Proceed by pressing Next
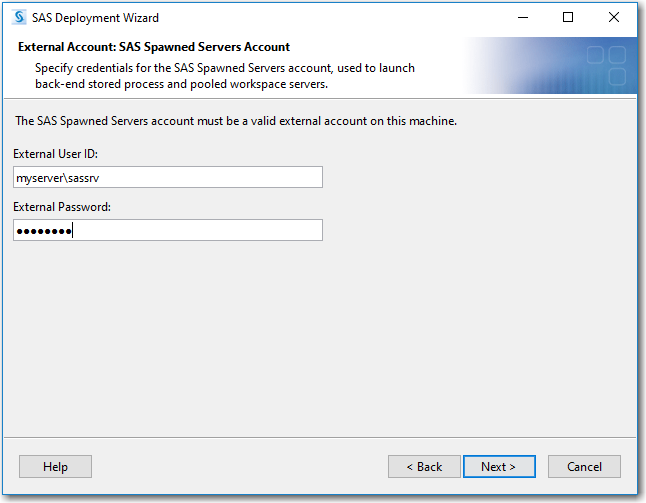 498,466
